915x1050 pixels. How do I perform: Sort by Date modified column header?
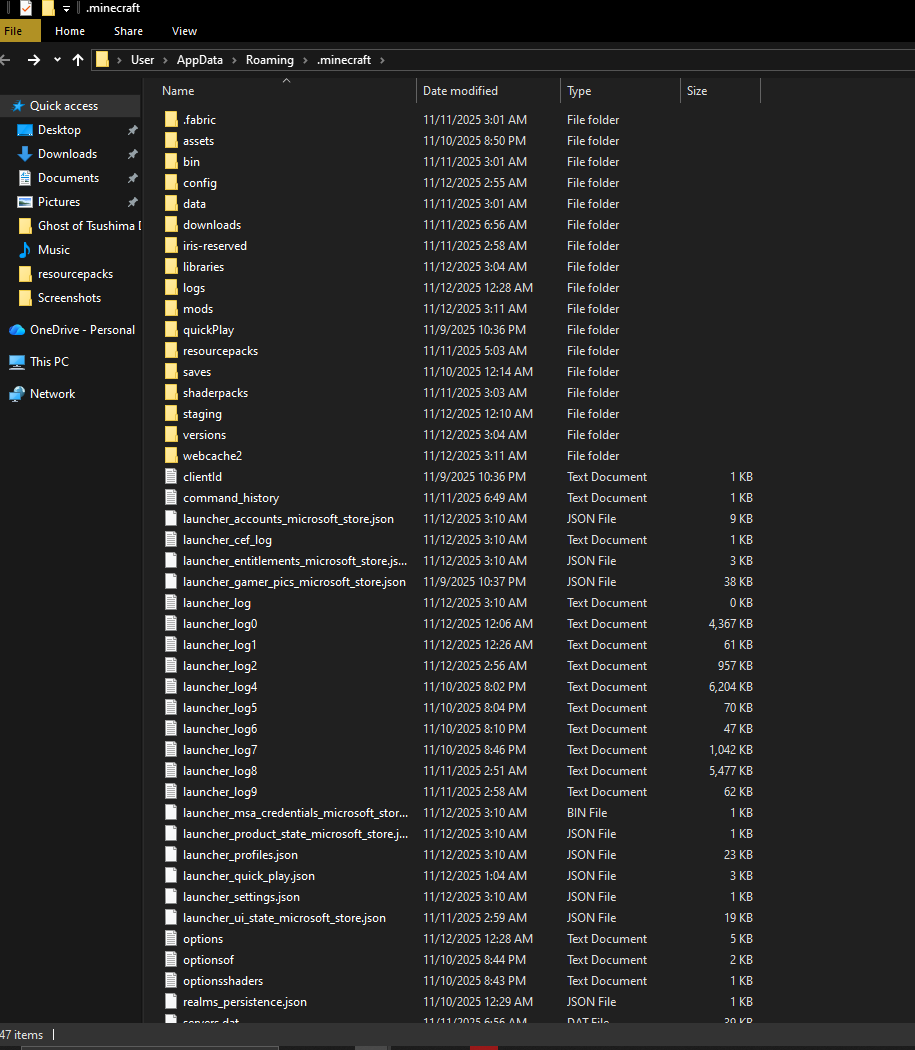point(488,91)
